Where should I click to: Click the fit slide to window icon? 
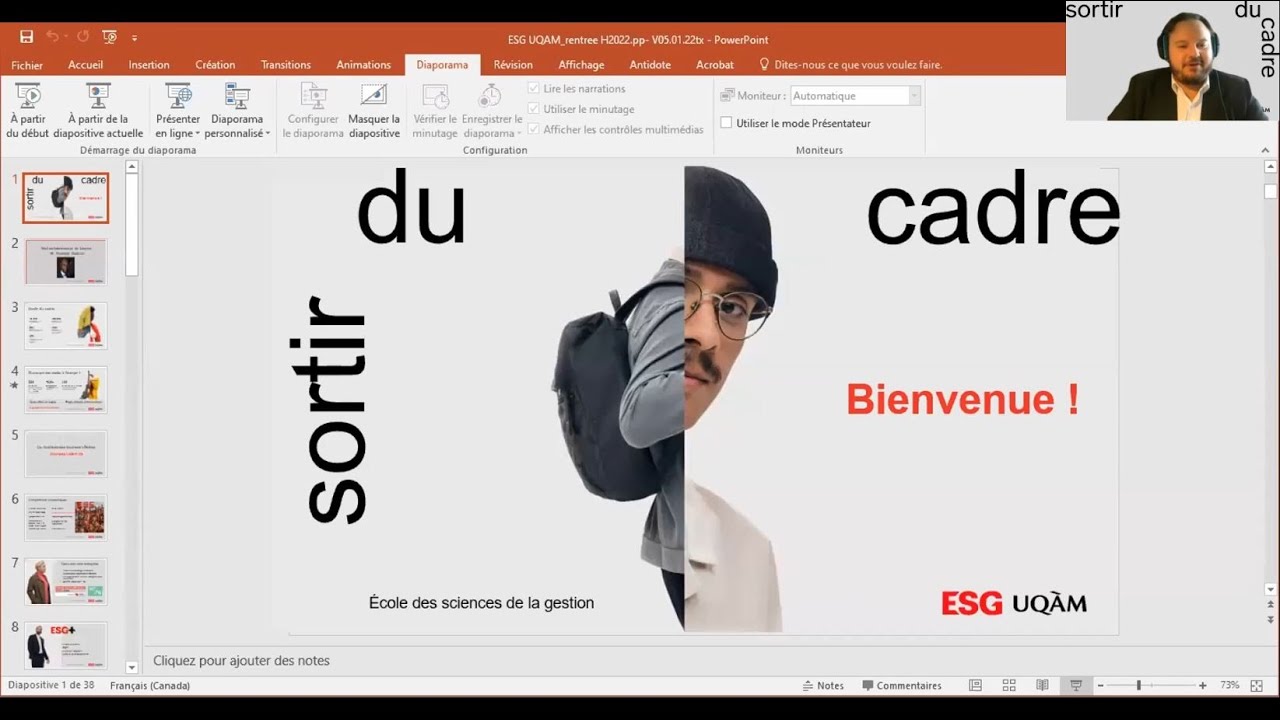click(1257, 686)
